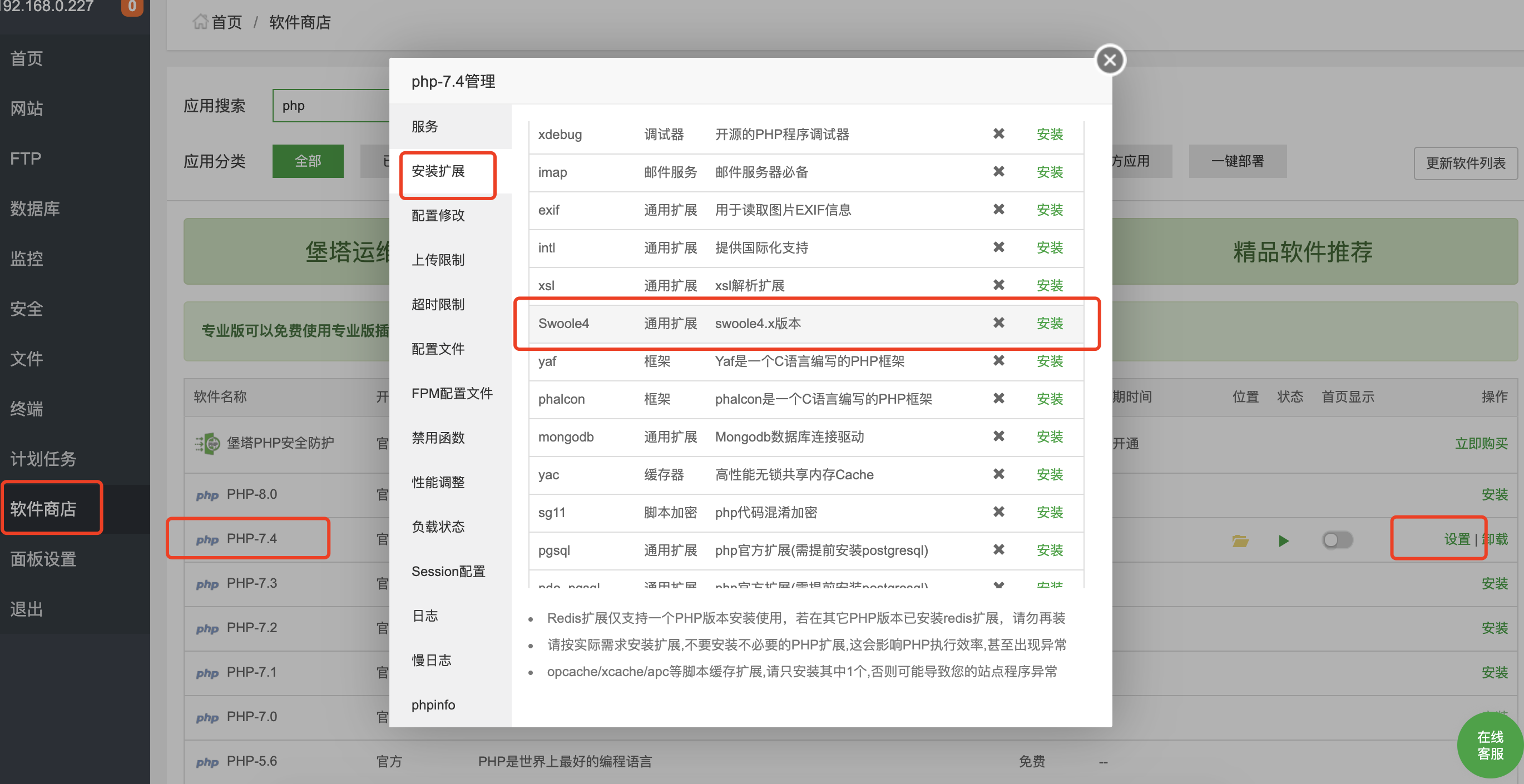This screenshot has width=1524, height=784.
Task: Open the phpinfo tab
Action: 433,705
